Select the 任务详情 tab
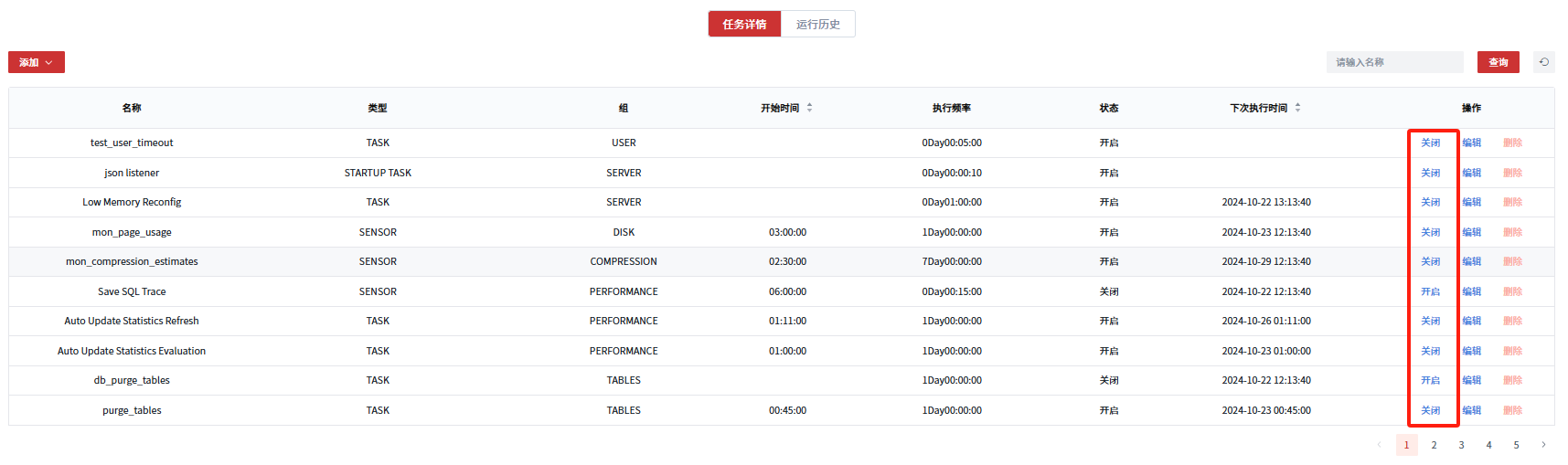1568x465 pixels. [744, 25]
